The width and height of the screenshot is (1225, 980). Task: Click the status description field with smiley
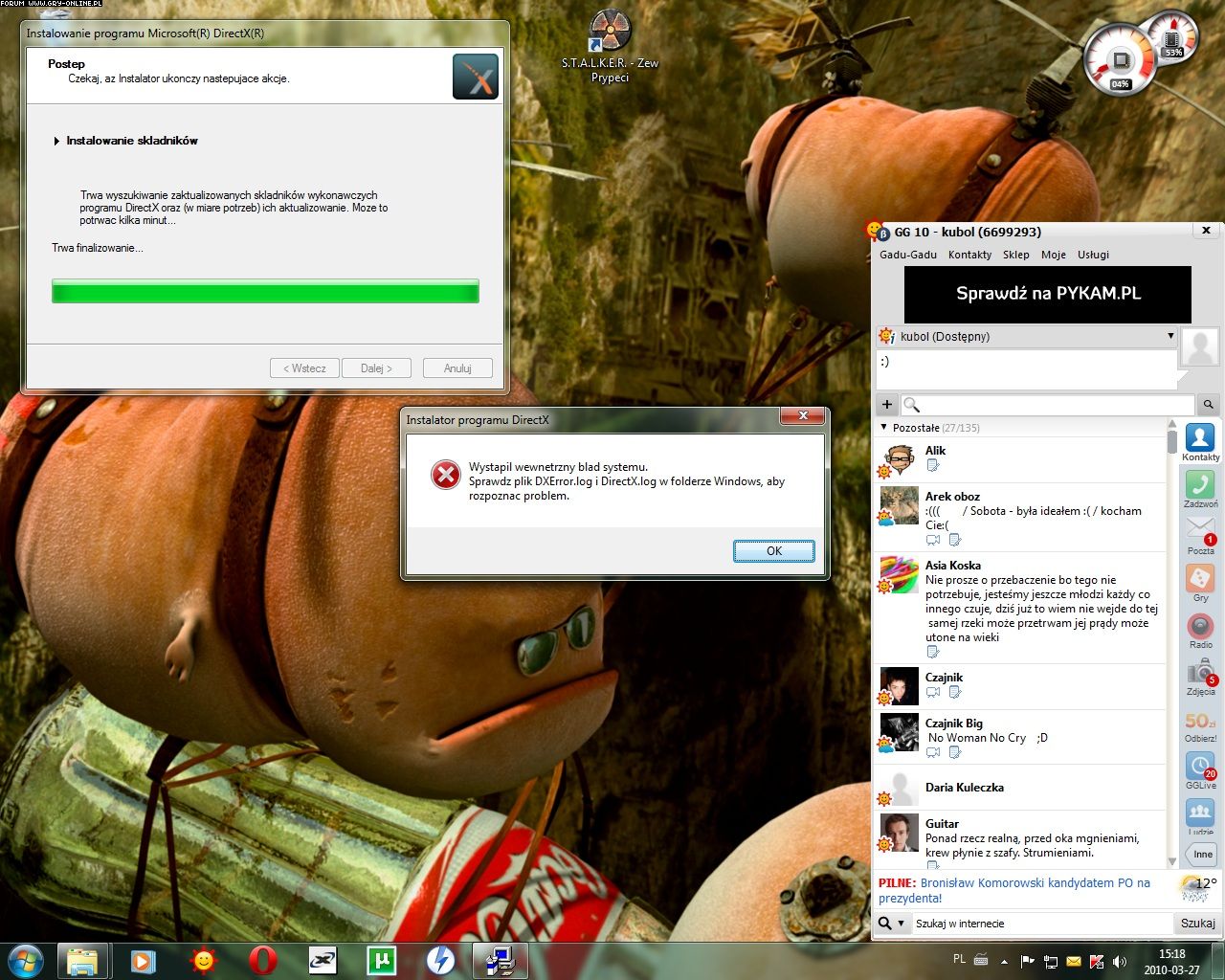click(x=1026, y=368)
